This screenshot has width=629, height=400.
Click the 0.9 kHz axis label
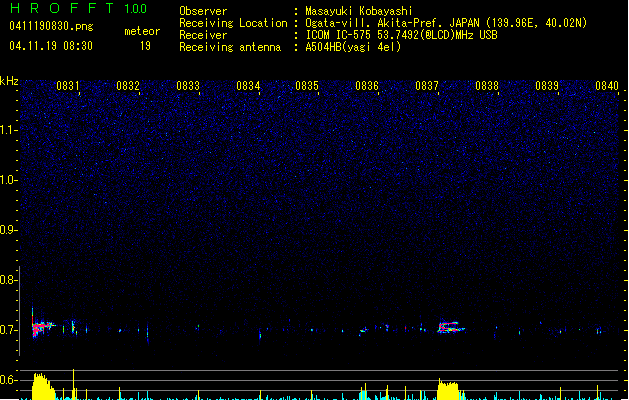8,230
